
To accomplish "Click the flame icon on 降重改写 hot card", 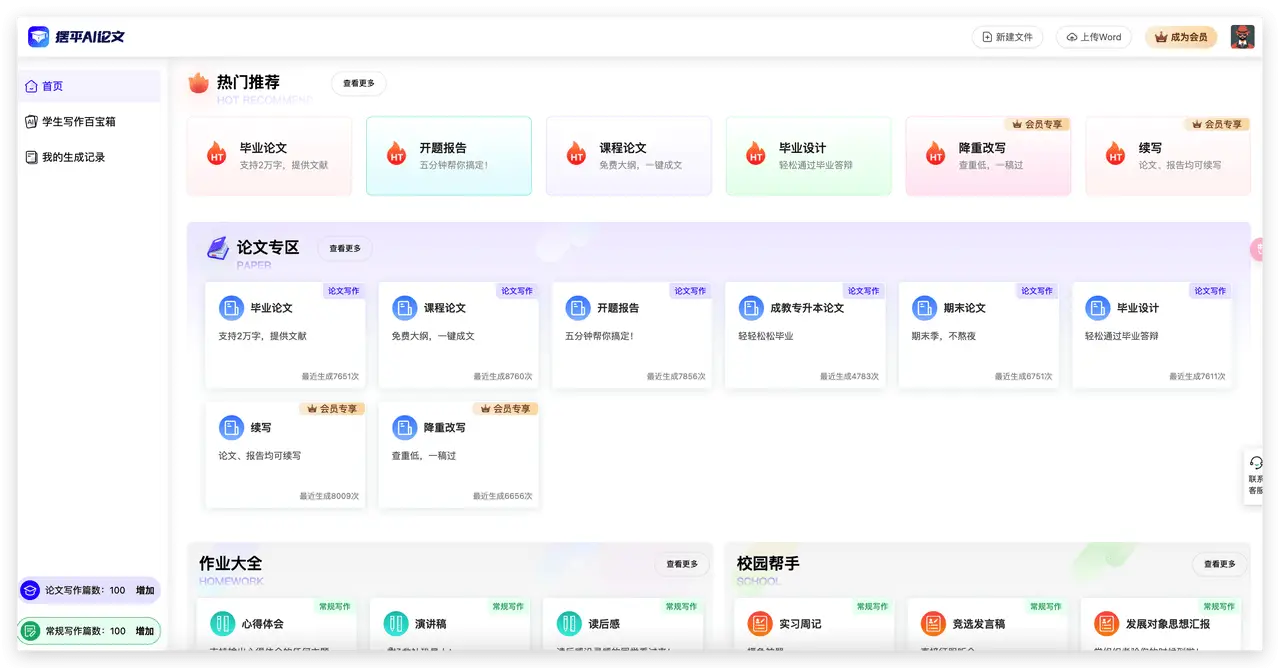I will coord(935,154).
